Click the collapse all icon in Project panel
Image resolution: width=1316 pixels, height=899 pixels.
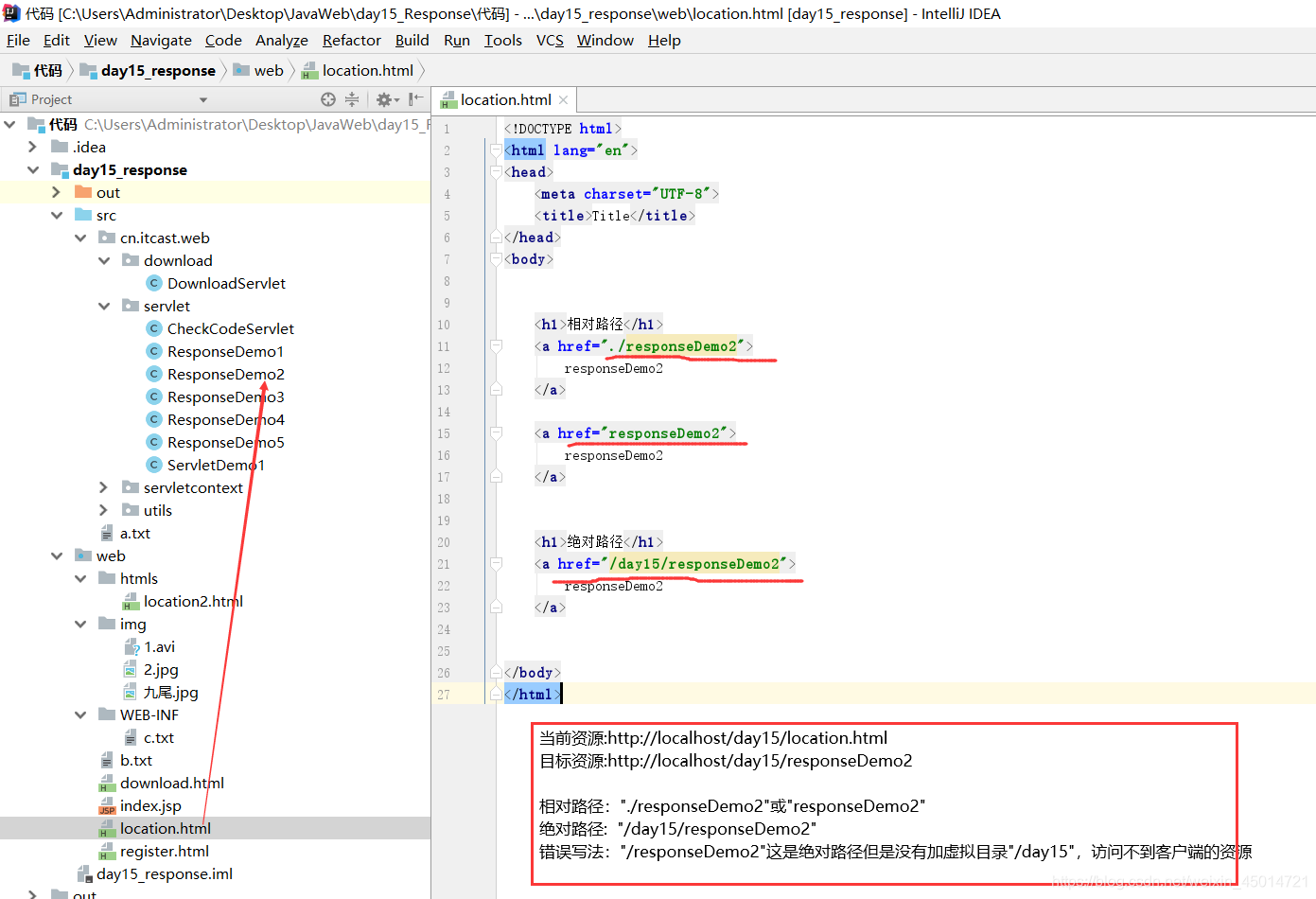(x=352, y=99)
